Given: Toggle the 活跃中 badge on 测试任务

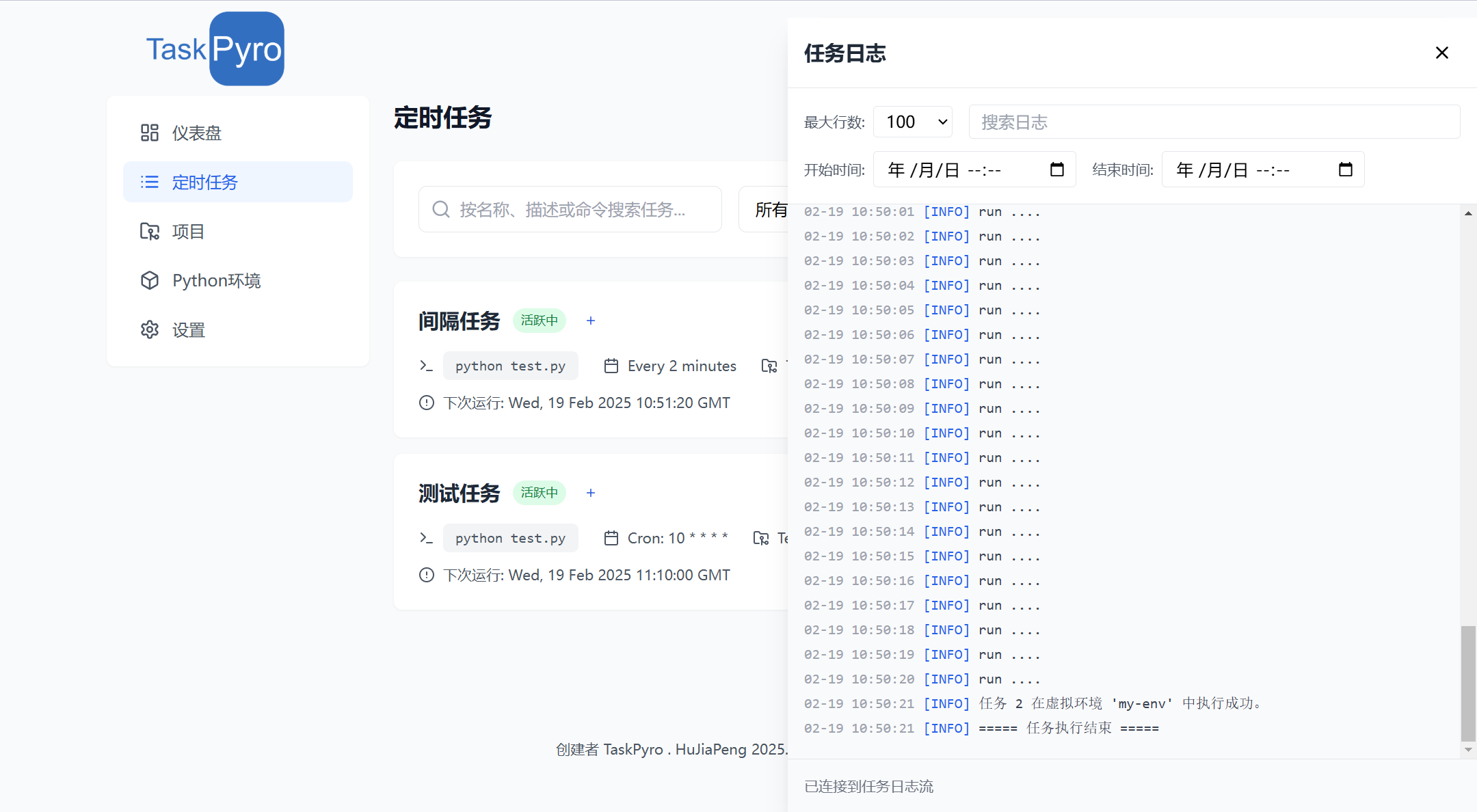Looking at the screenshot, I should pos(539,492).
